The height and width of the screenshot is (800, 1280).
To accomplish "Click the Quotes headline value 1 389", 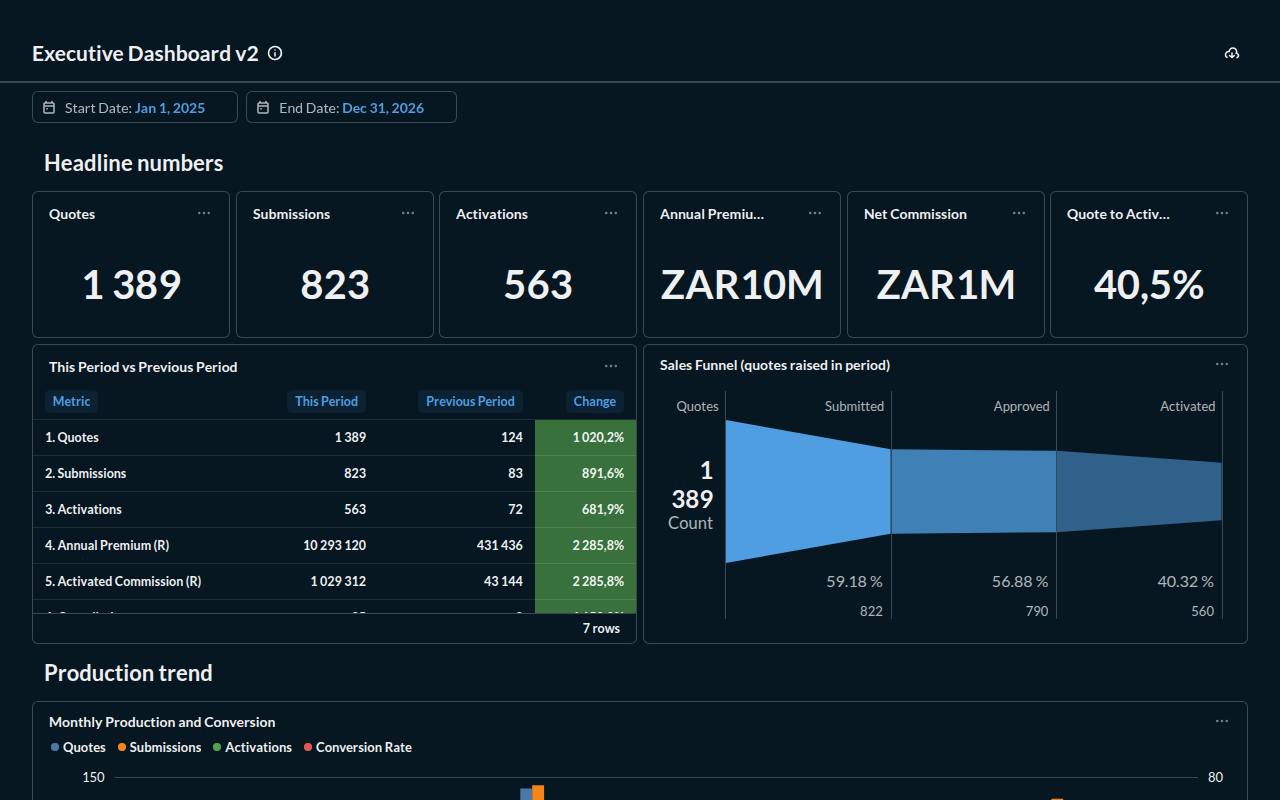I will coord(131,285).
